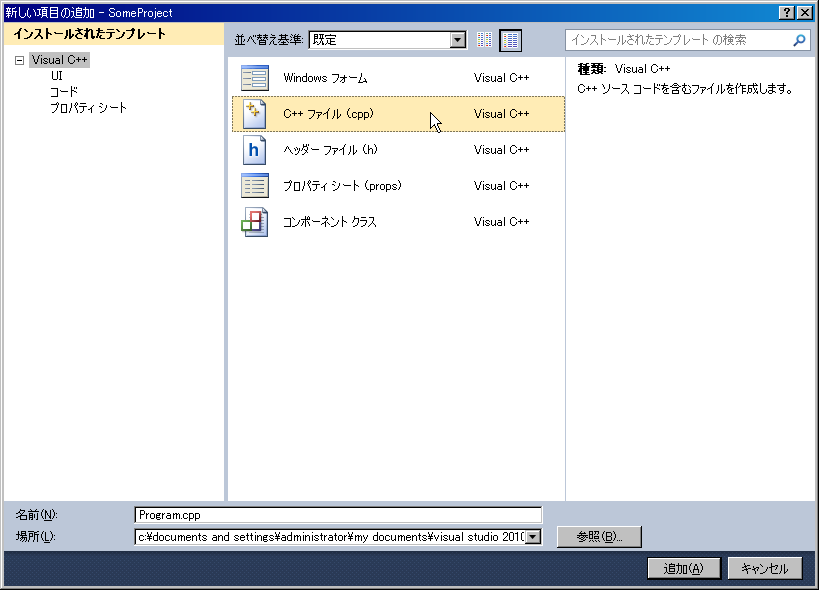Click the 追加 button to add item
Image resolution: width=819 pixels, height=590 pixels.
683,568
